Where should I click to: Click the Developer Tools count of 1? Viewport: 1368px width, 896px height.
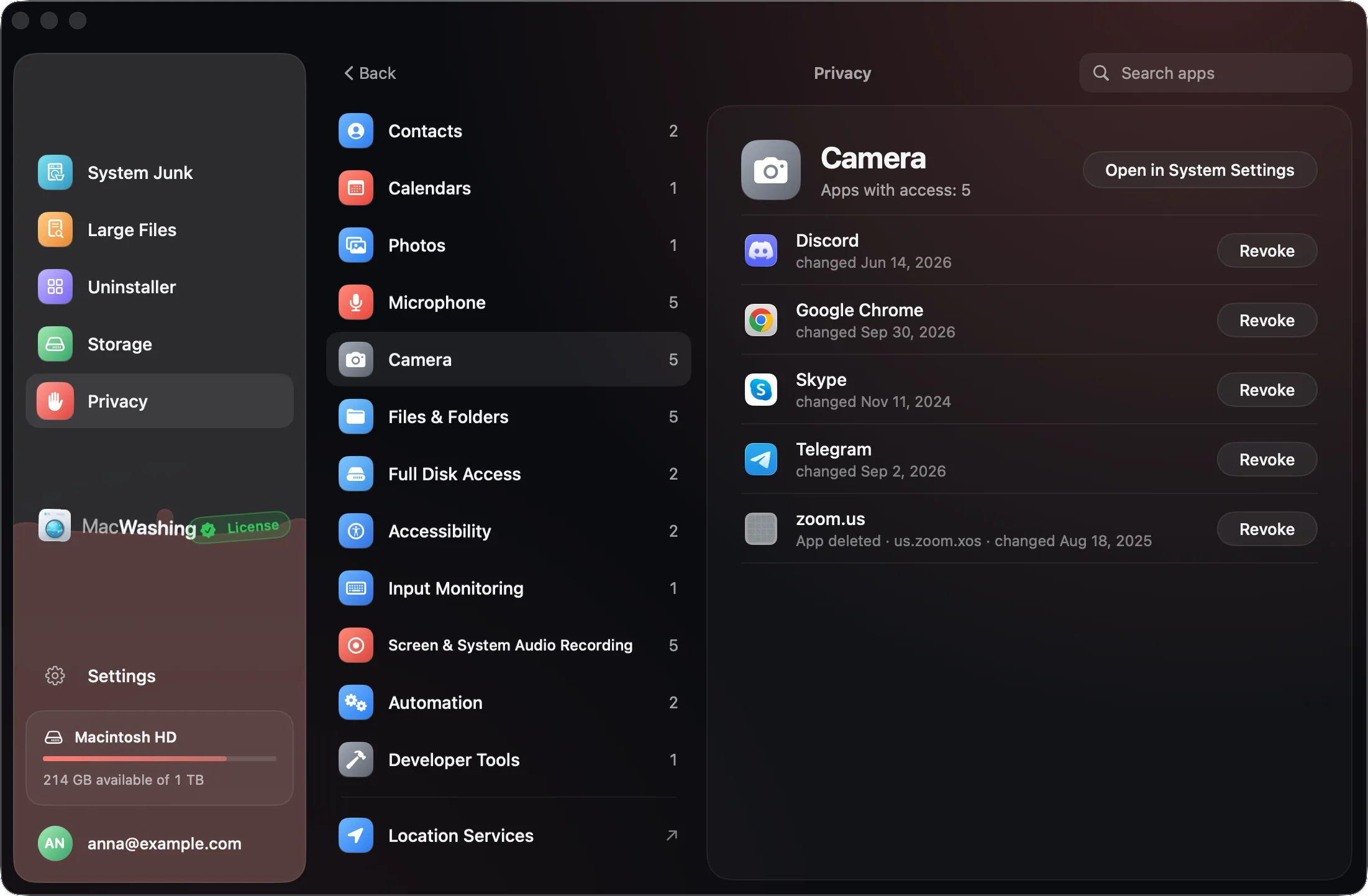click(673, 759)
